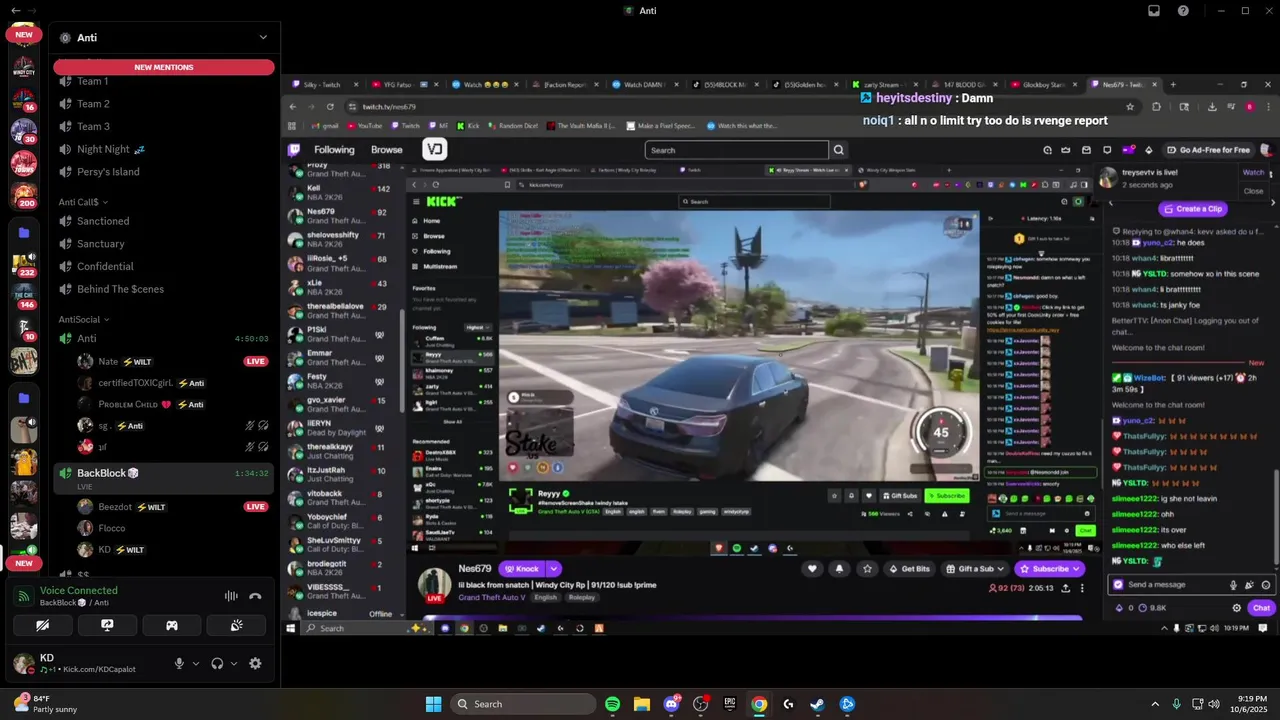Deafen with the headphones icon
1280x720 pixels.
coord(217,663)
